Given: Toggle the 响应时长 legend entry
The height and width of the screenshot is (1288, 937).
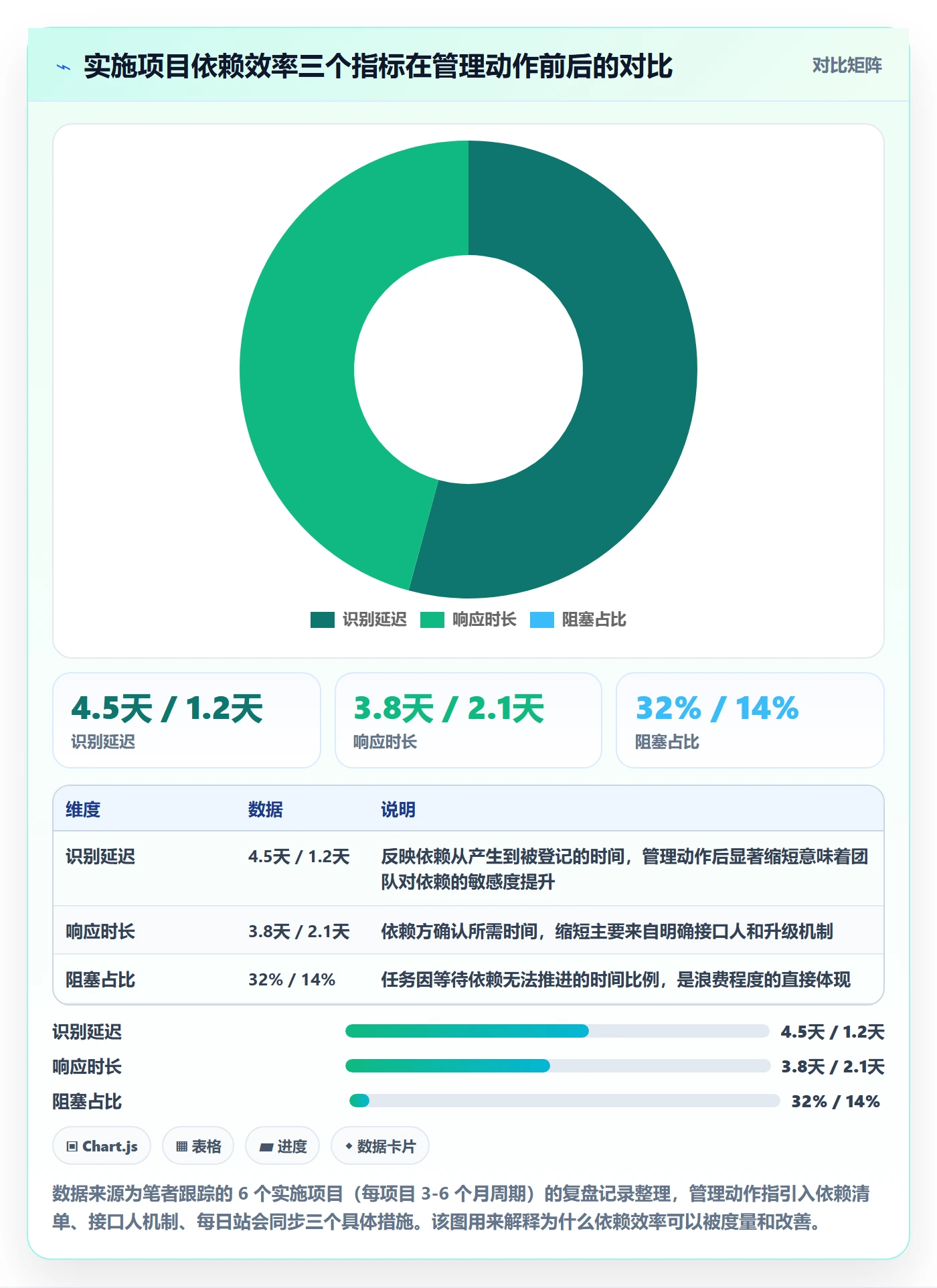Looking at the screenshot, I should tap(468, 620).
